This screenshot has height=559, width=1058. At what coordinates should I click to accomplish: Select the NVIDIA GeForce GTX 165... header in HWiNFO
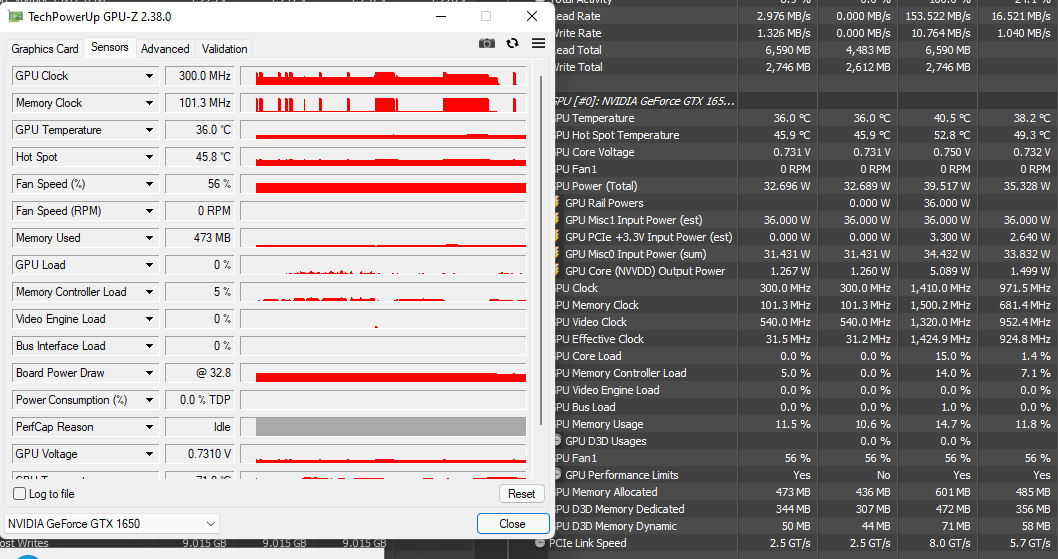click(x=644, y=101)
